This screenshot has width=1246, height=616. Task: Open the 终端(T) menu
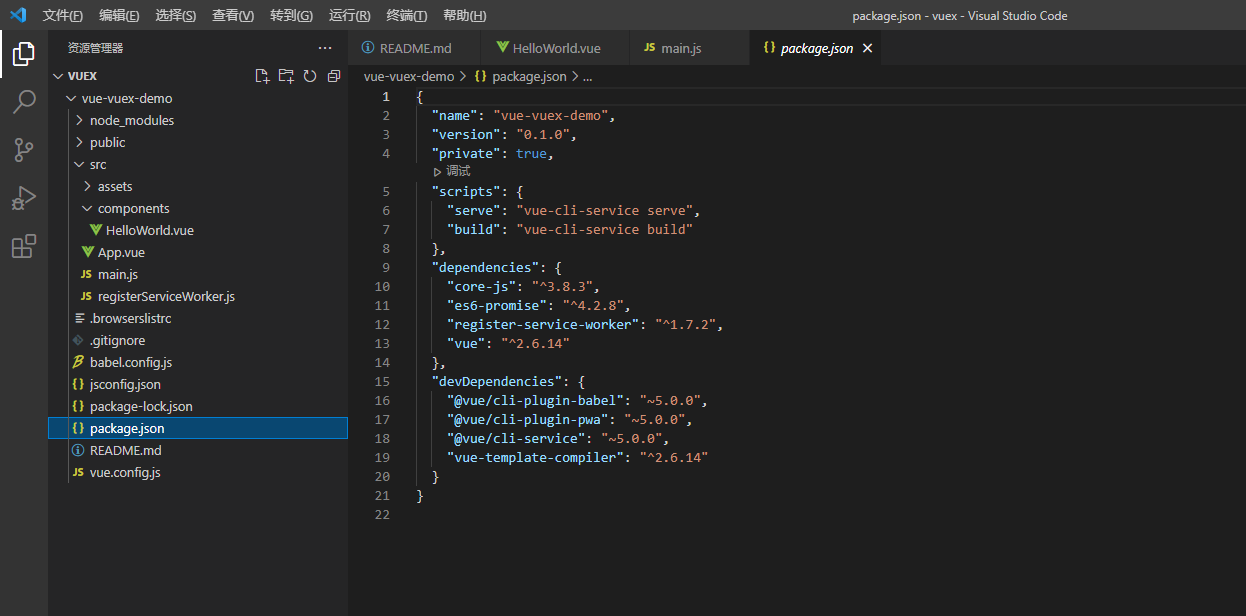coord(406,16)
